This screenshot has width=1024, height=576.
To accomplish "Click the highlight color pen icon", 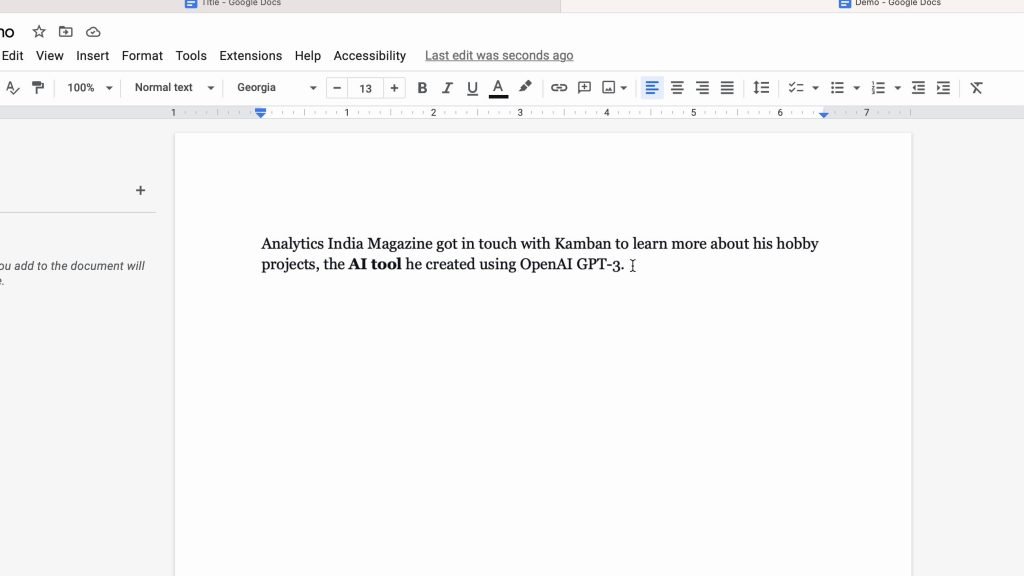I will coord(525,88).
